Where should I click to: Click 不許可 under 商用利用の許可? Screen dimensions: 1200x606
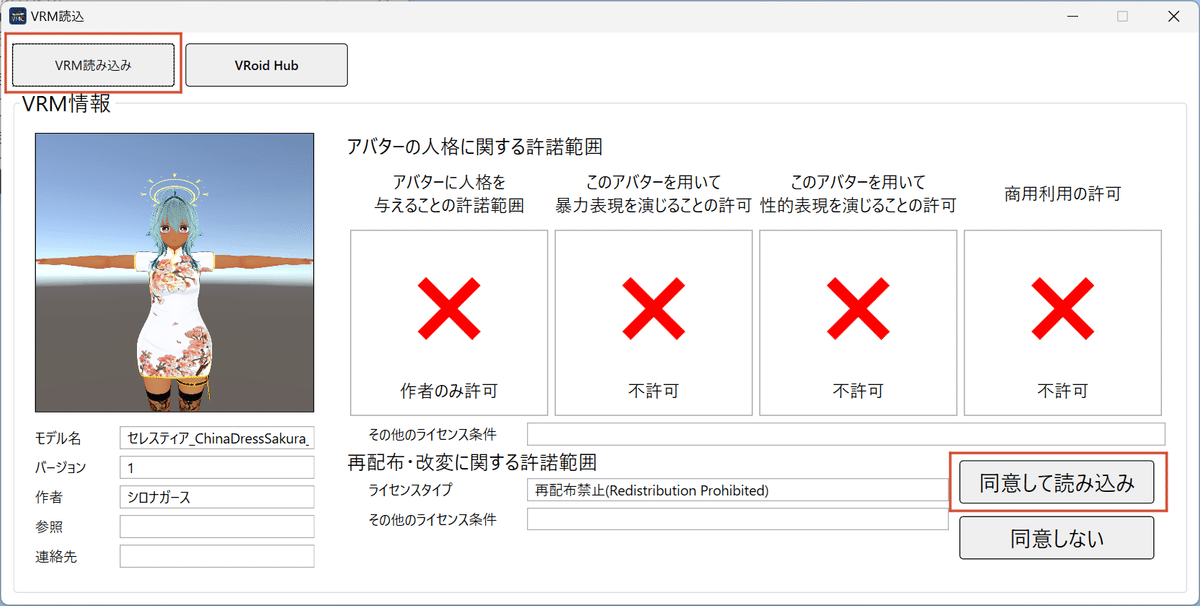pos(1062,390)
